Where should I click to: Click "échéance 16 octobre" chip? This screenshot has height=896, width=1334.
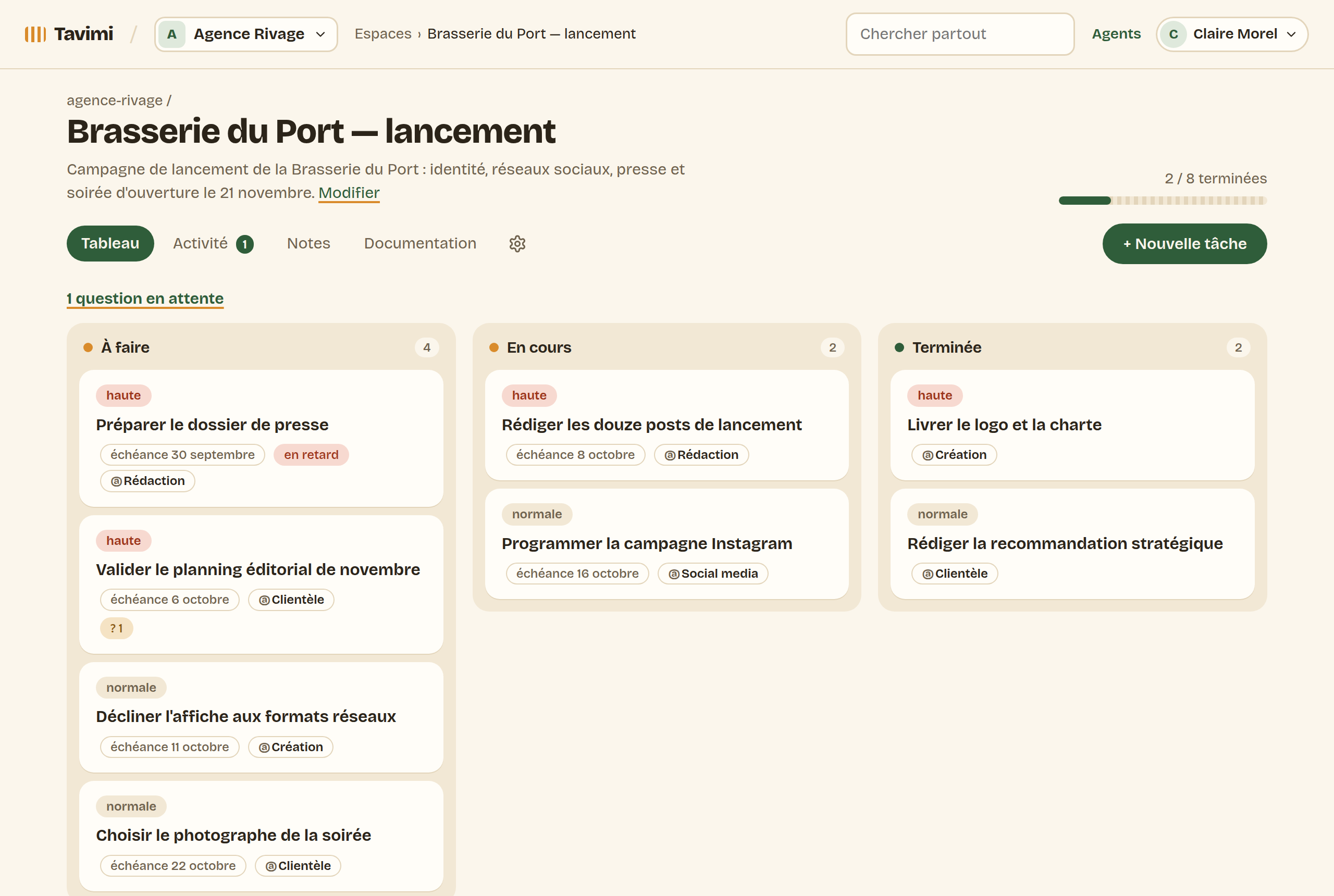pos(577,574)
